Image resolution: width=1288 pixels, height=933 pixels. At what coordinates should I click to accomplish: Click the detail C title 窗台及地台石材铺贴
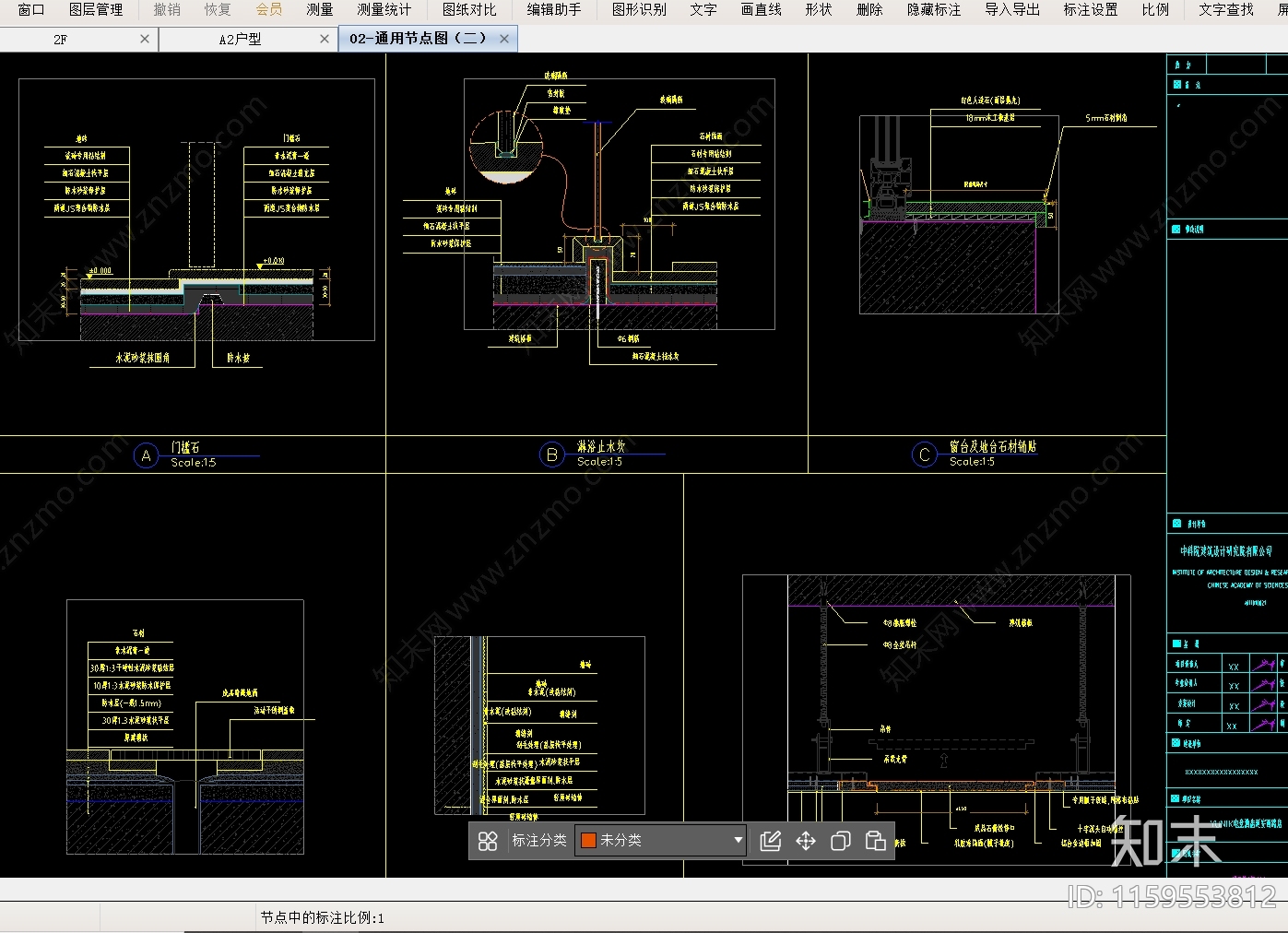pos(993,446)
